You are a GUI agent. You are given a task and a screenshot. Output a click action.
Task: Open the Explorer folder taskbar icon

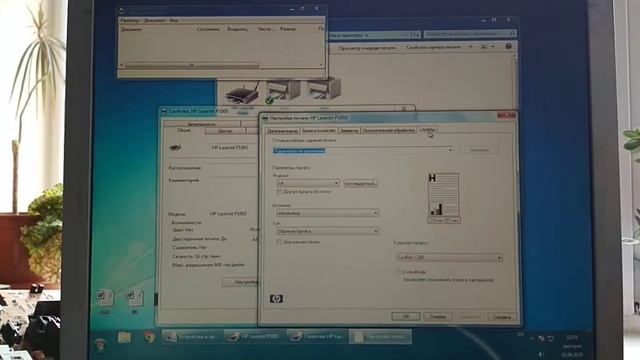(x=124, y=338)
